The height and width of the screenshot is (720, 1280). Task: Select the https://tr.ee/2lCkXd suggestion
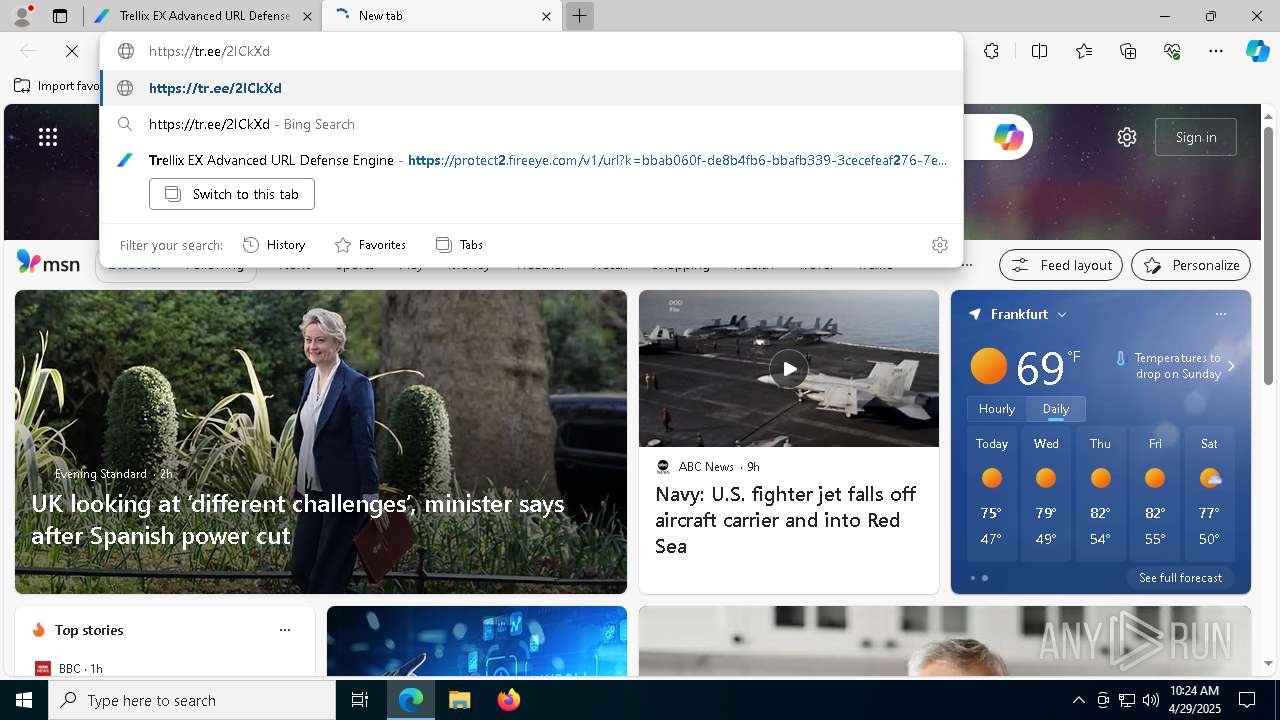coord(531,88)
